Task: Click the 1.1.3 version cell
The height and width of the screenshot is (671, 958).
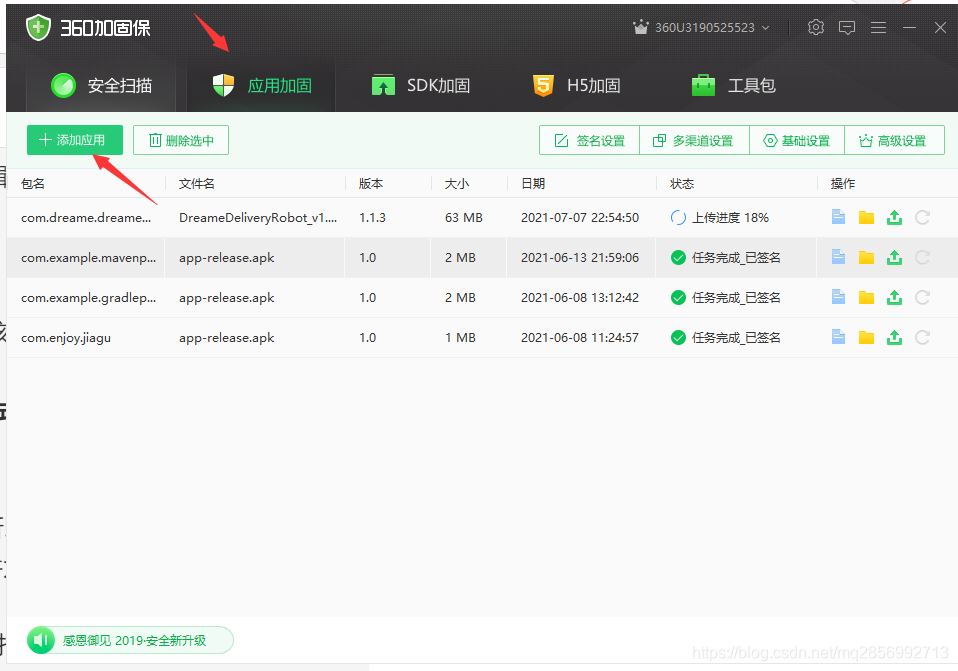Action: point(372,218)
